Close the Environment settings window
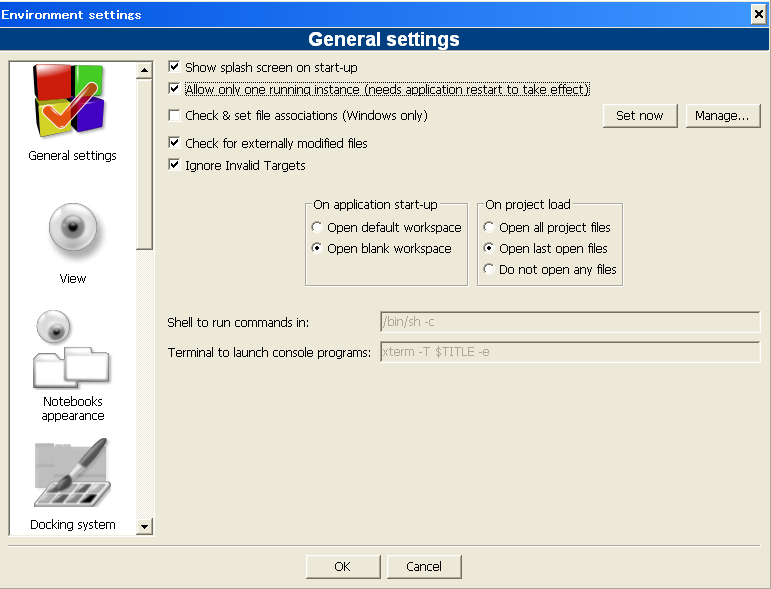The height and width of the screenshot is (589, 771). 759,14
